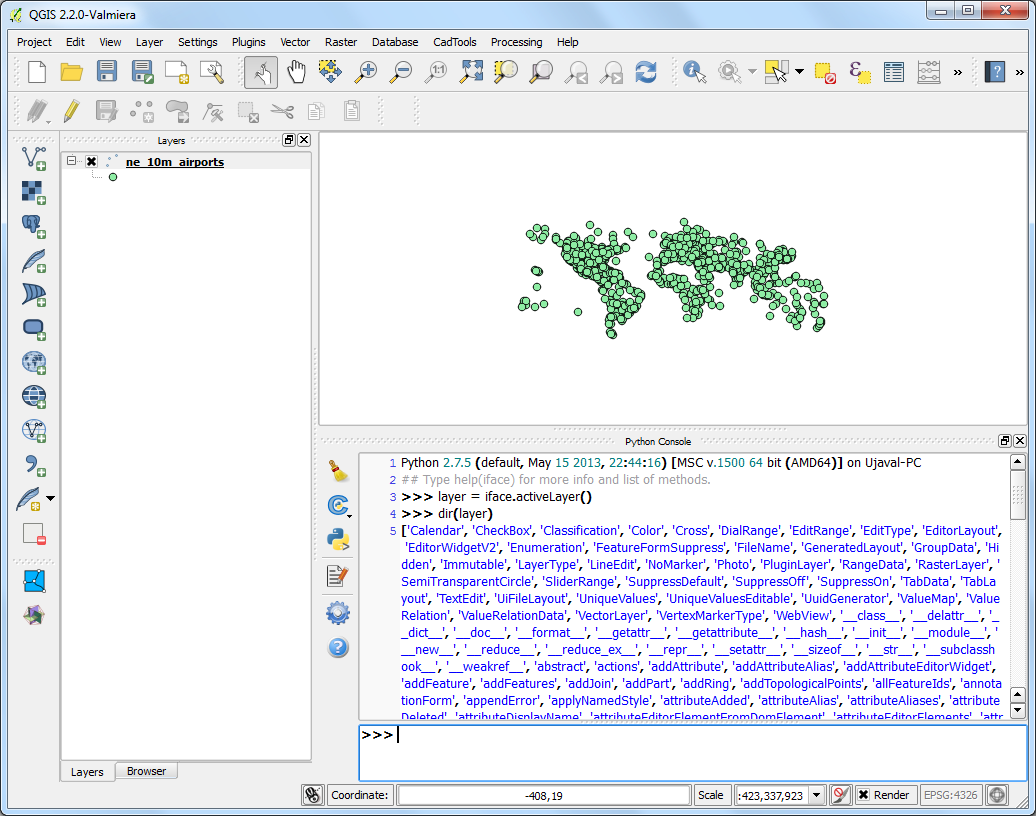The width and height of the screenshot is (1036, 816).
Task: Open the Plugins menu
Action: (248, 42)
